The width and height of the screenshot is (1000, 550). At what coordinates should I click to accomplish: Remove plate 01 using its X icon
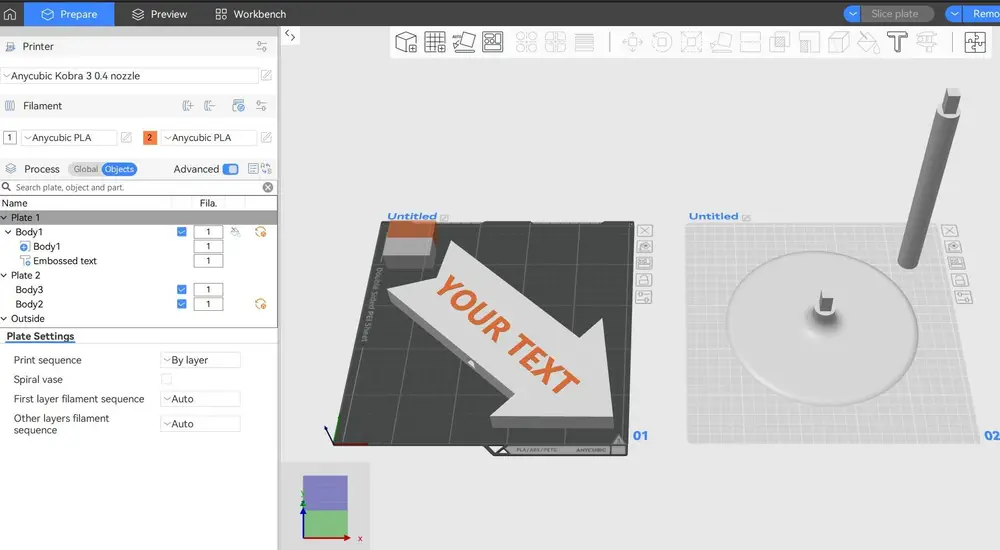pos(645,230)
